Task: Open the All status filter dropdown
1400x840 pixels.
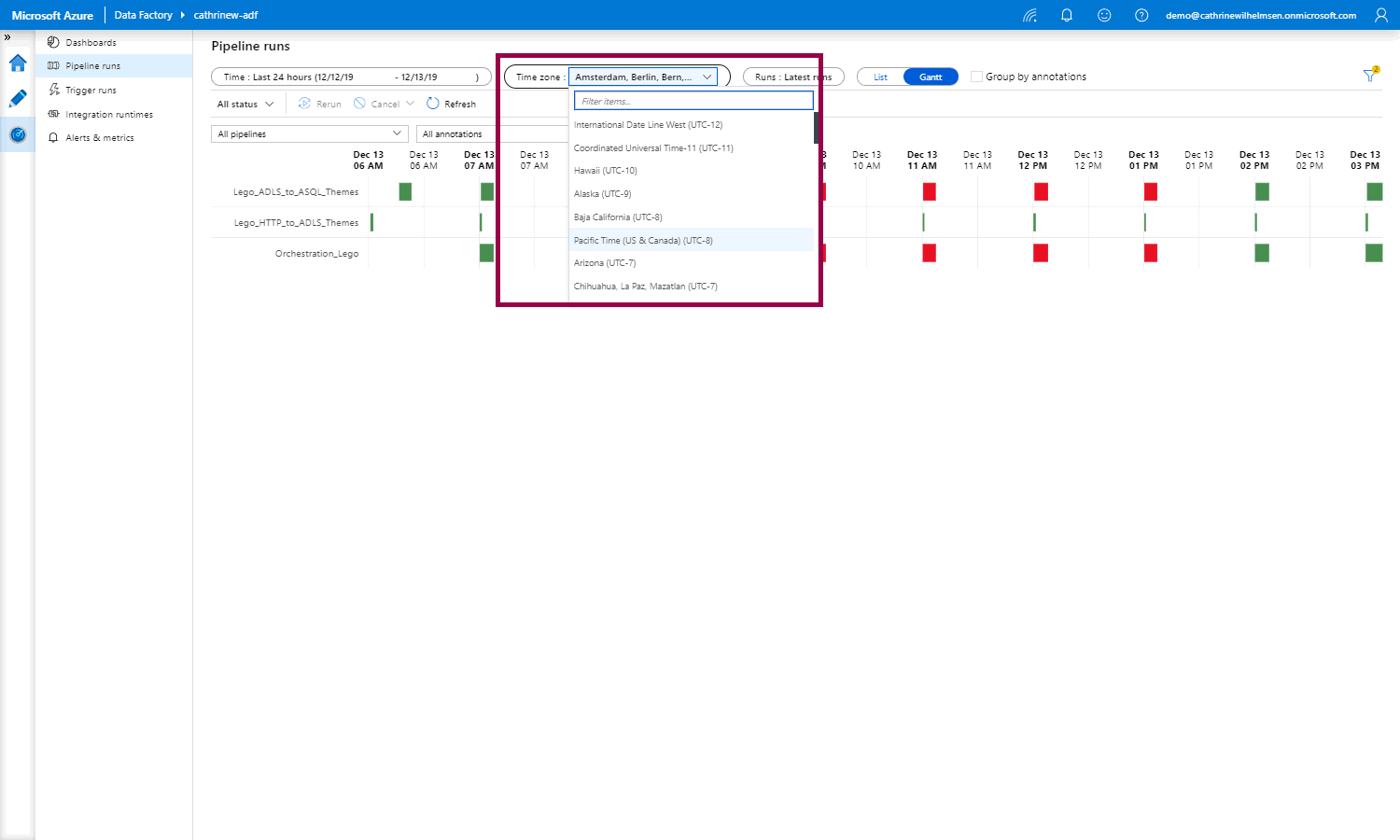Action: tap(245, 104)
